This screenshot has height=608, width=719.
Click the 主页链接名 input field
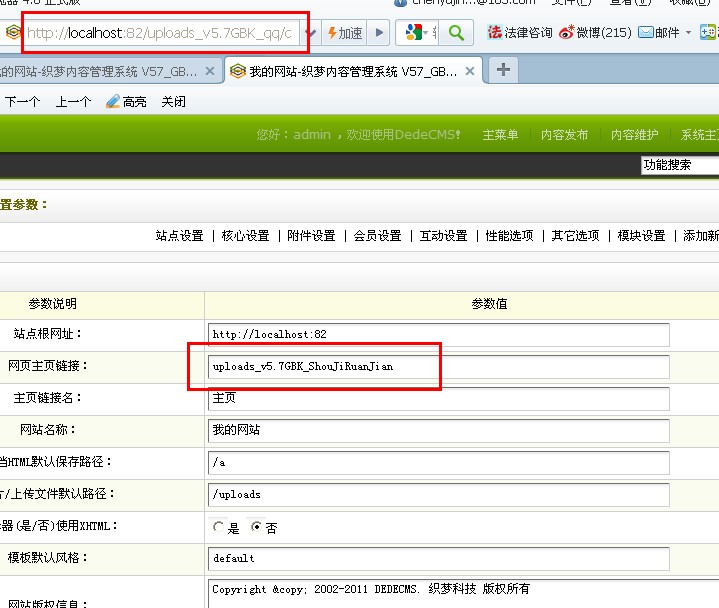(438, 399)
